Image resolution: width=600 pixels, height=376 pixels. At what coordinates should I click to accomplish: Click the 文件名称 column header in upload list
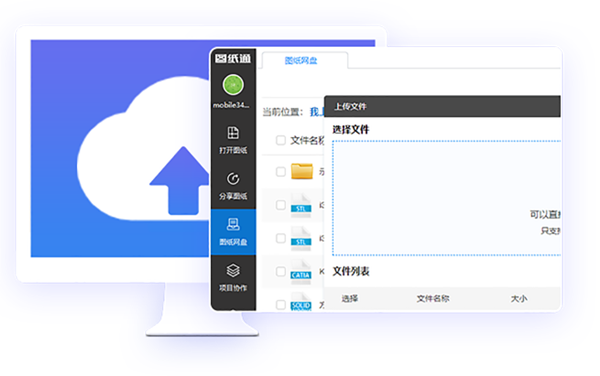pyautogui.click(x=433, y=298)
